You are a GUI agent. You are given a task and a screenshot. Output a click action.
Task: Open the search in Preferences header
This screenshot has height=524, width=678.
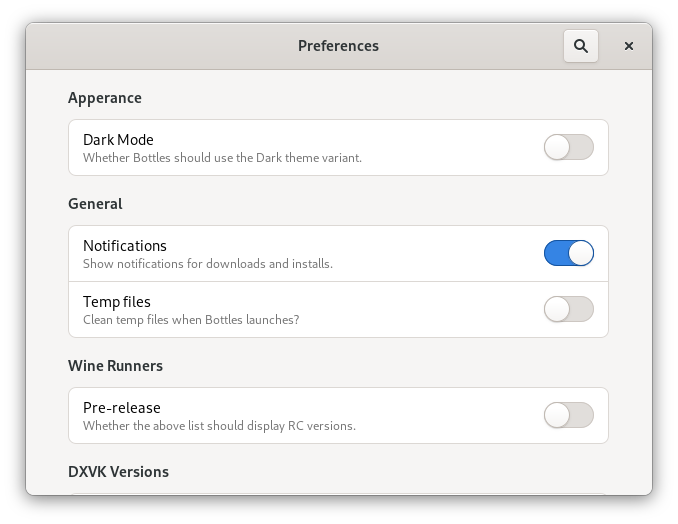tap(580, 46)
